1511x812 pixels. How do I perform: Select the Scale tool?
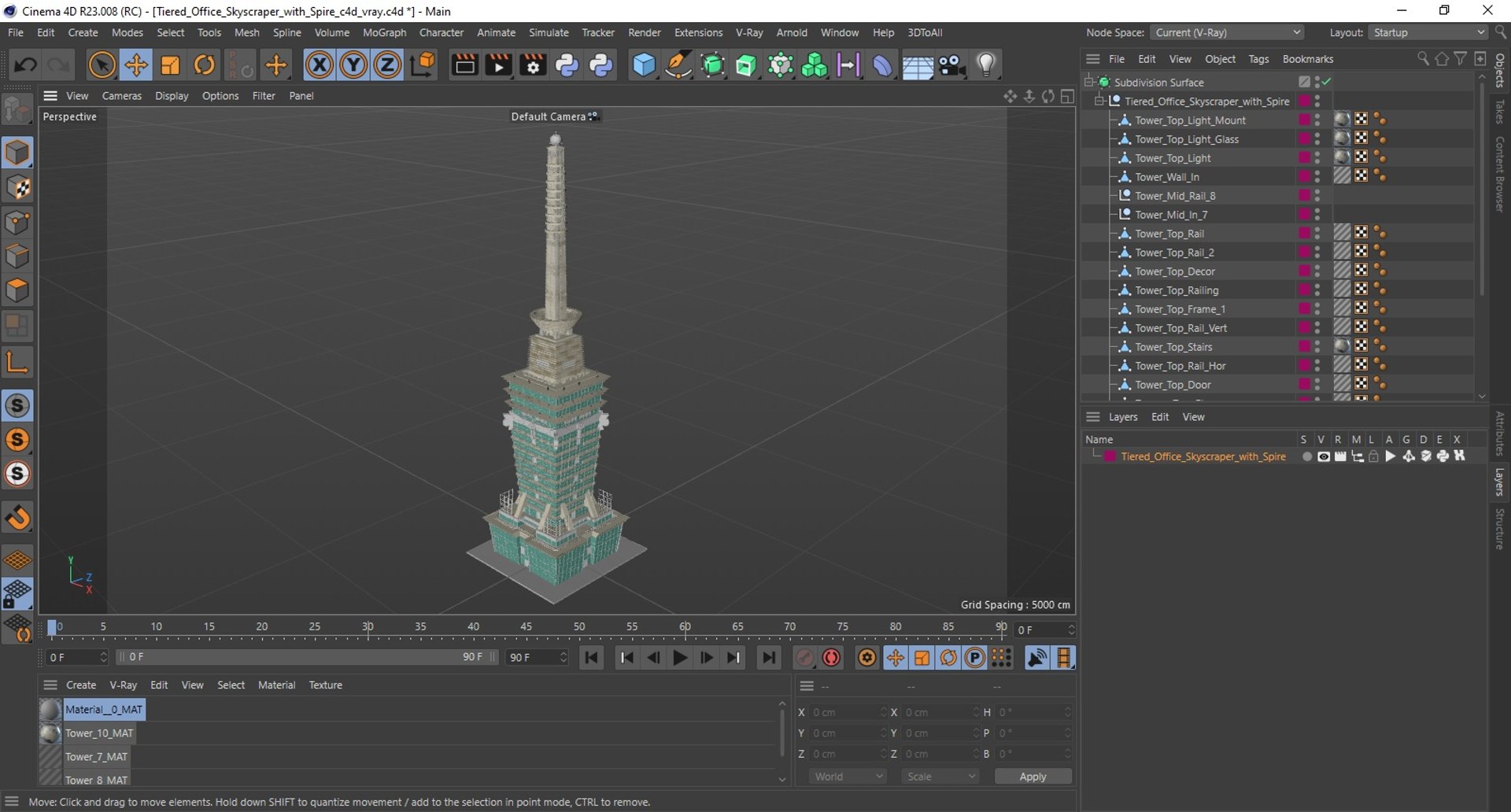tap(170, 65)
